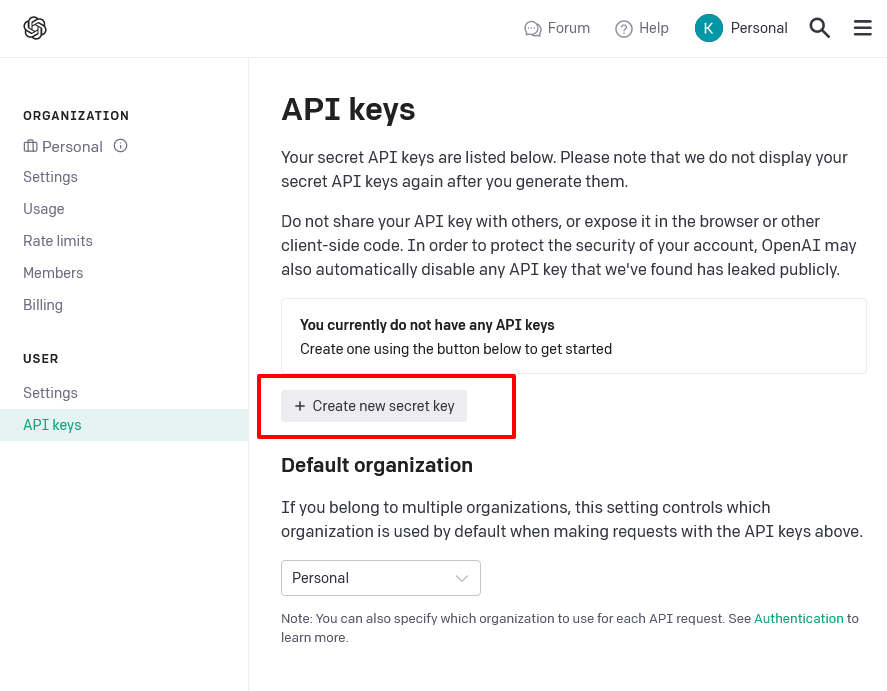Open the Billing page
The image size is (887, 691).
43,305
